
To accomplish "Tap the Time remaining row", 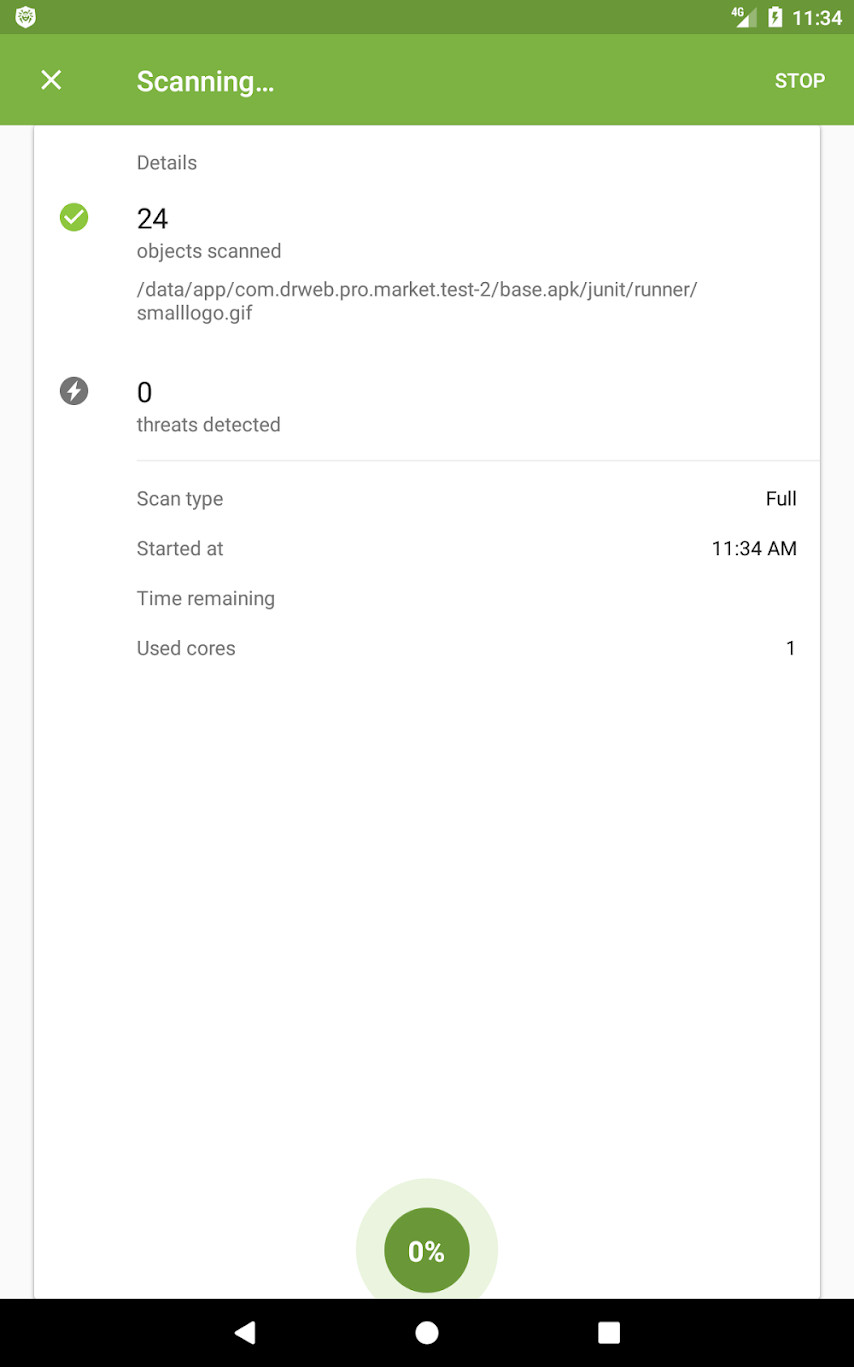I will pos(466,599).
